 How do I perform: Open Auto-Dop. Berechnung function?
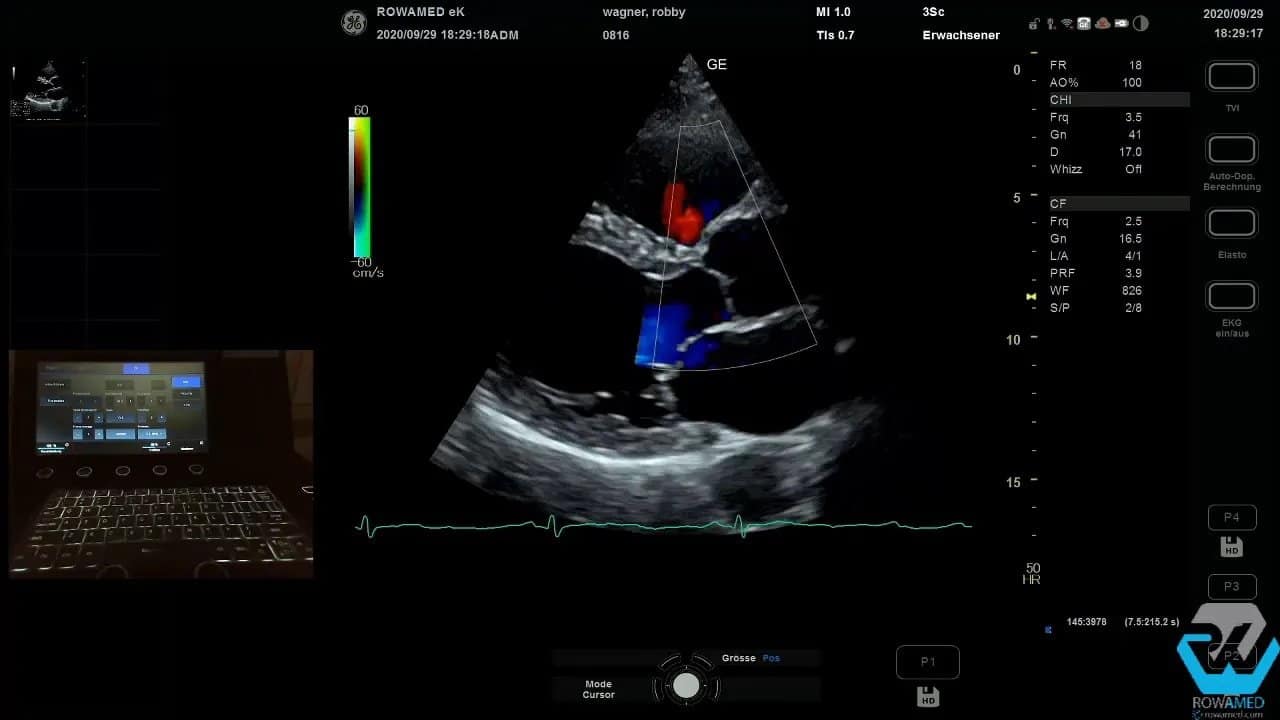click(1231, 148)
